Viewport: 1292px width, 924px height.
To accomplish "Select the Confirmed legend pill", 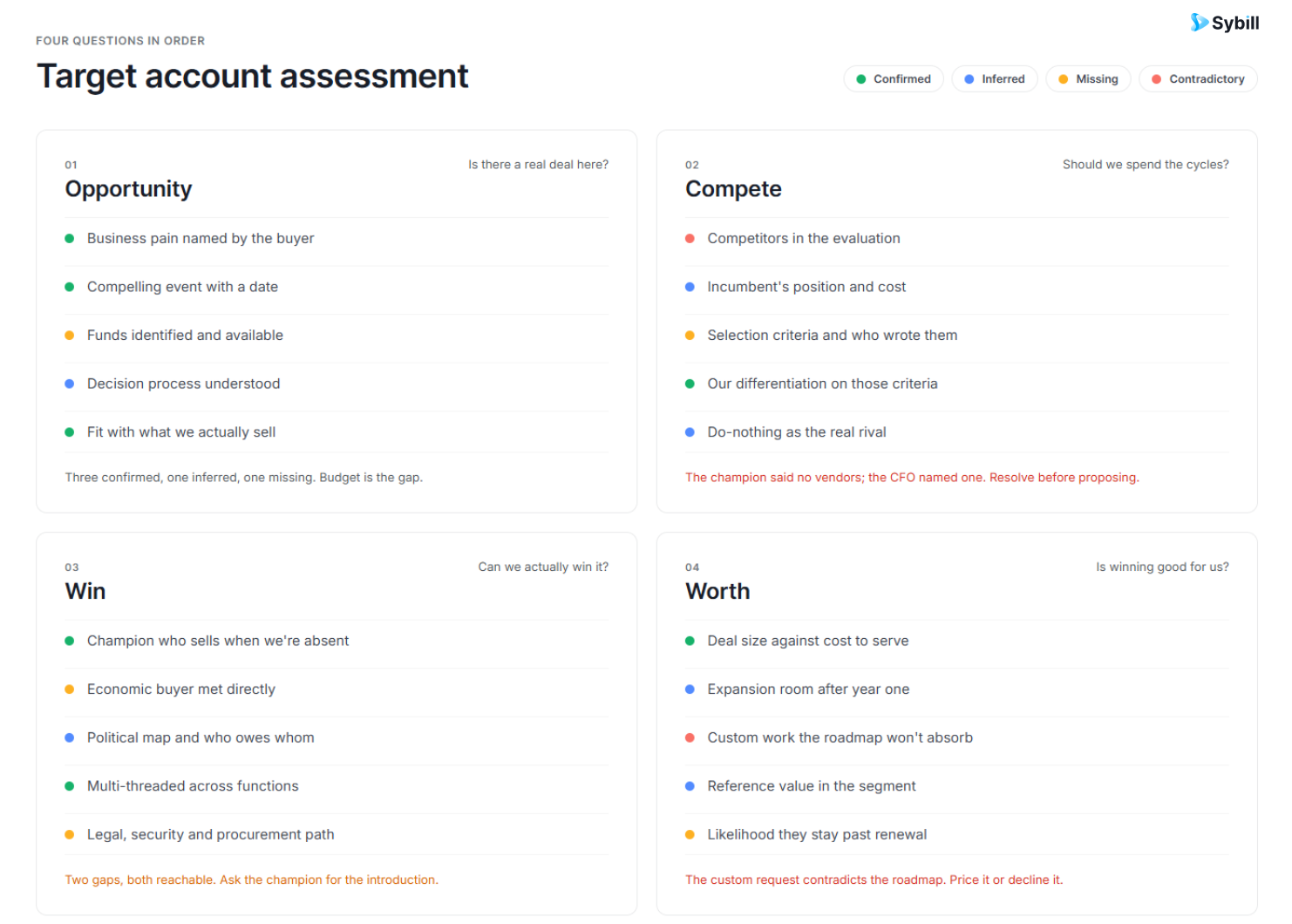I will click(894, 79).
